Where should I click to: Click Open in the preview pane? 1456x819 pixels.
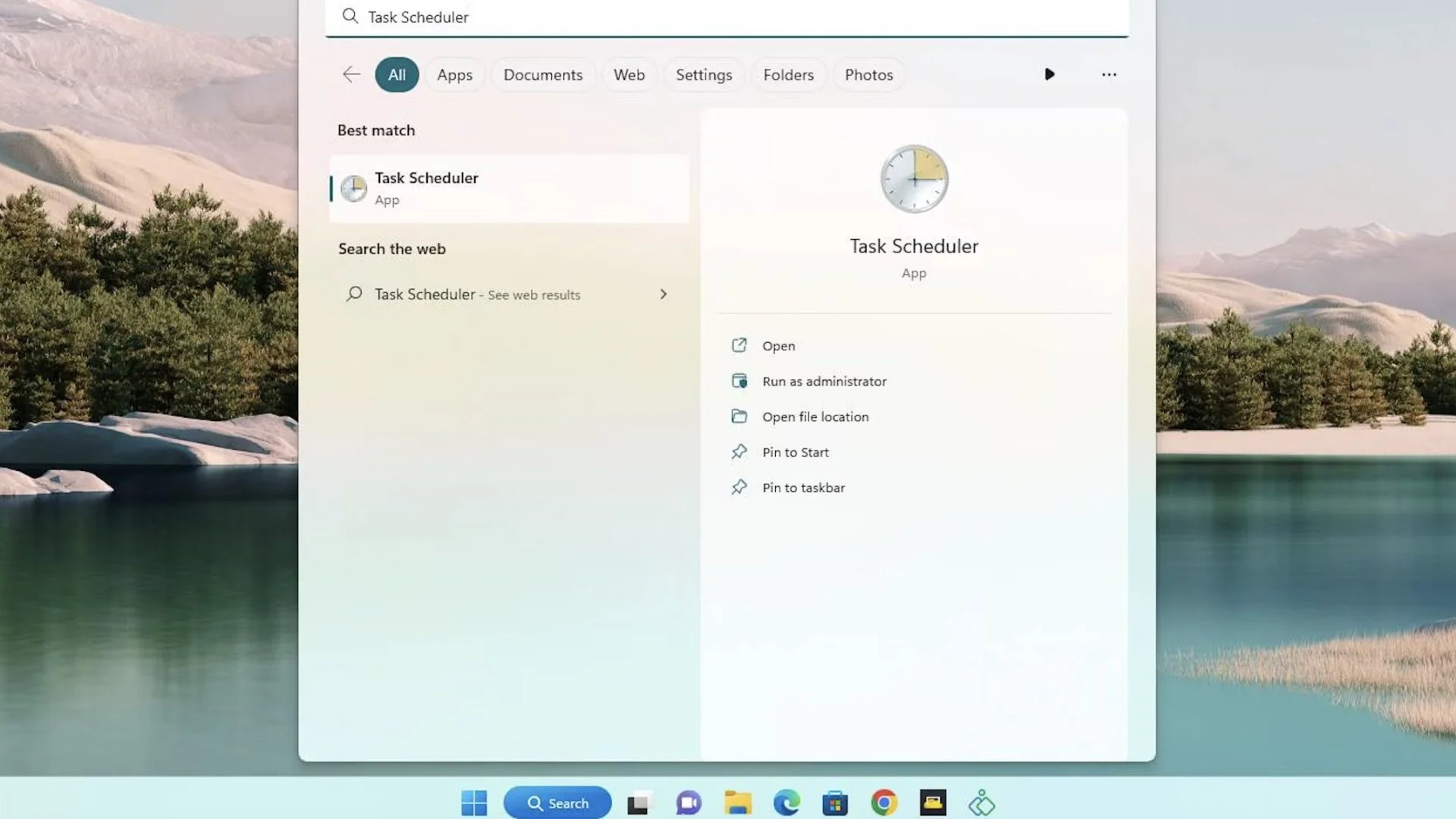[x=779, y=346]
